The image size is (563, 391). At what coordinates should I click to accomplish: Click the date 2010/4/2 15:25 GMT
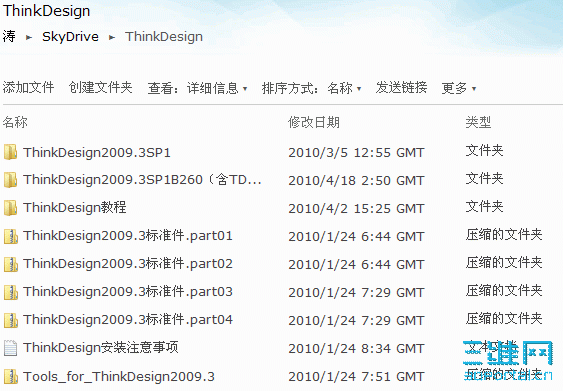coord(356,209)
